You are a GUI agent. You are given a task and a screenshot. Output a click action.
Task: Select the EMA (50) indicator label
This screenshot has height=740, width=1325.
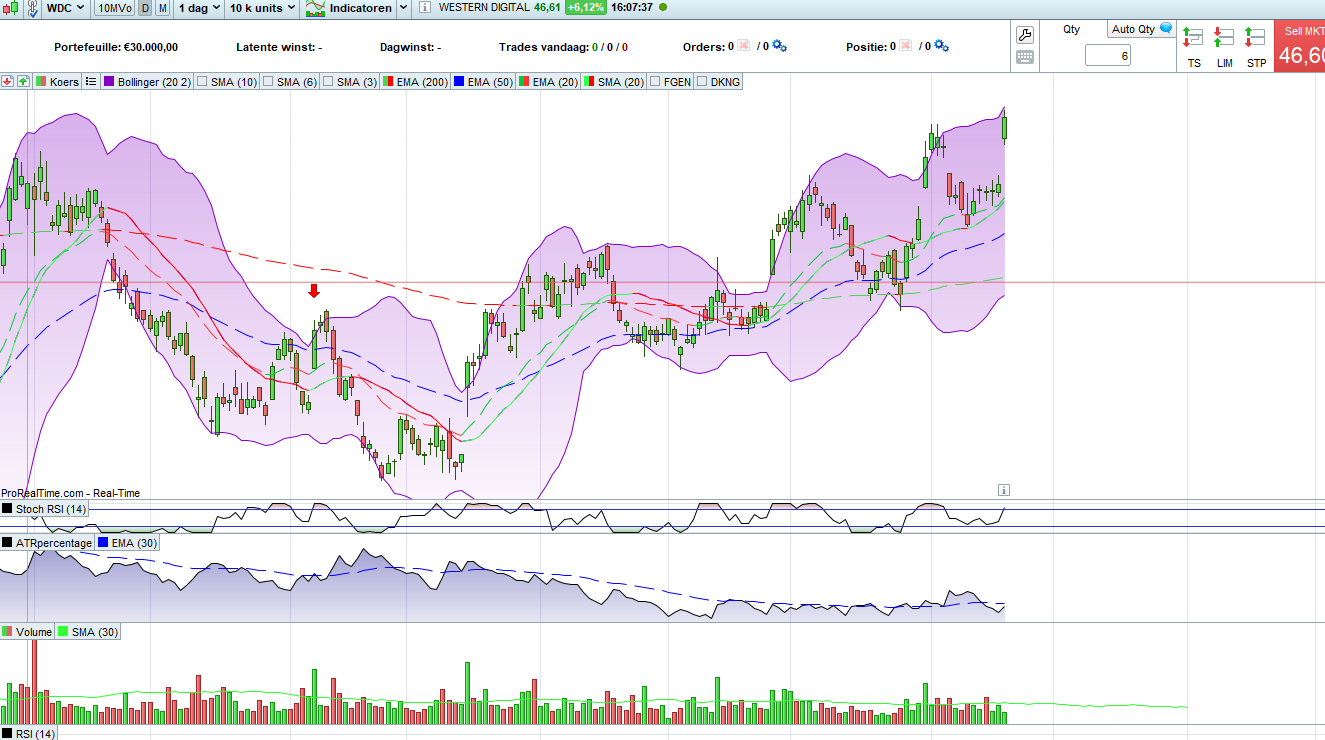[x=490, y=82]
